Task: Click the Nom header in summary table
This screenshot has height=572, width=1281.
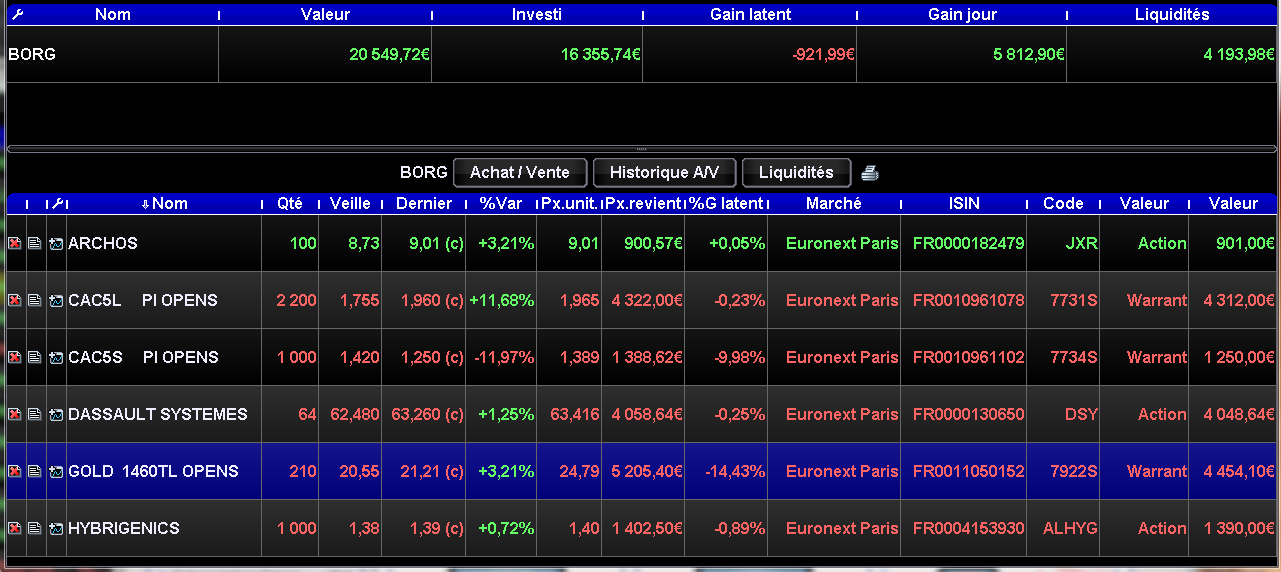Action: pyautogui.click(x=113, y=14)
